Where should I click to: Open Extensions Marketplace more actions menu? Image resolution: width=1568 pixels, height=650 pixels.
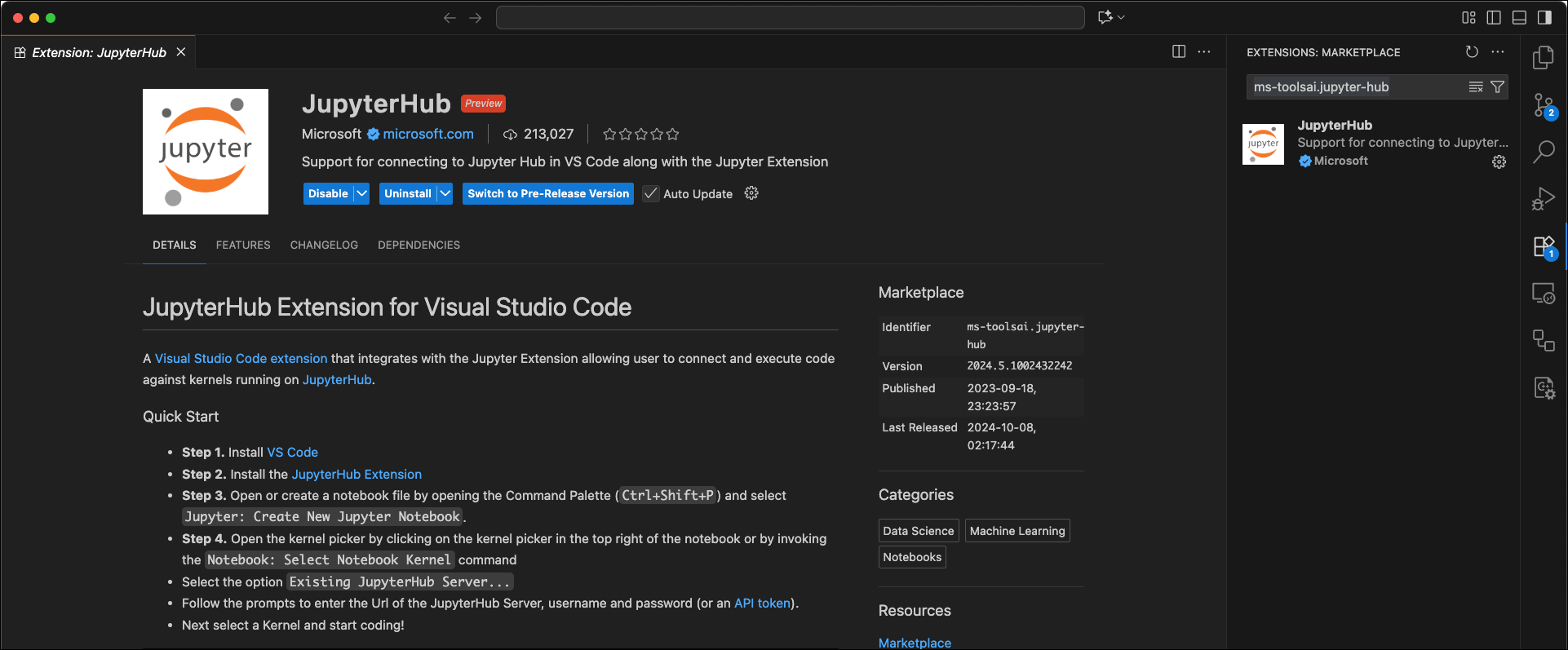pos(1498,52)
